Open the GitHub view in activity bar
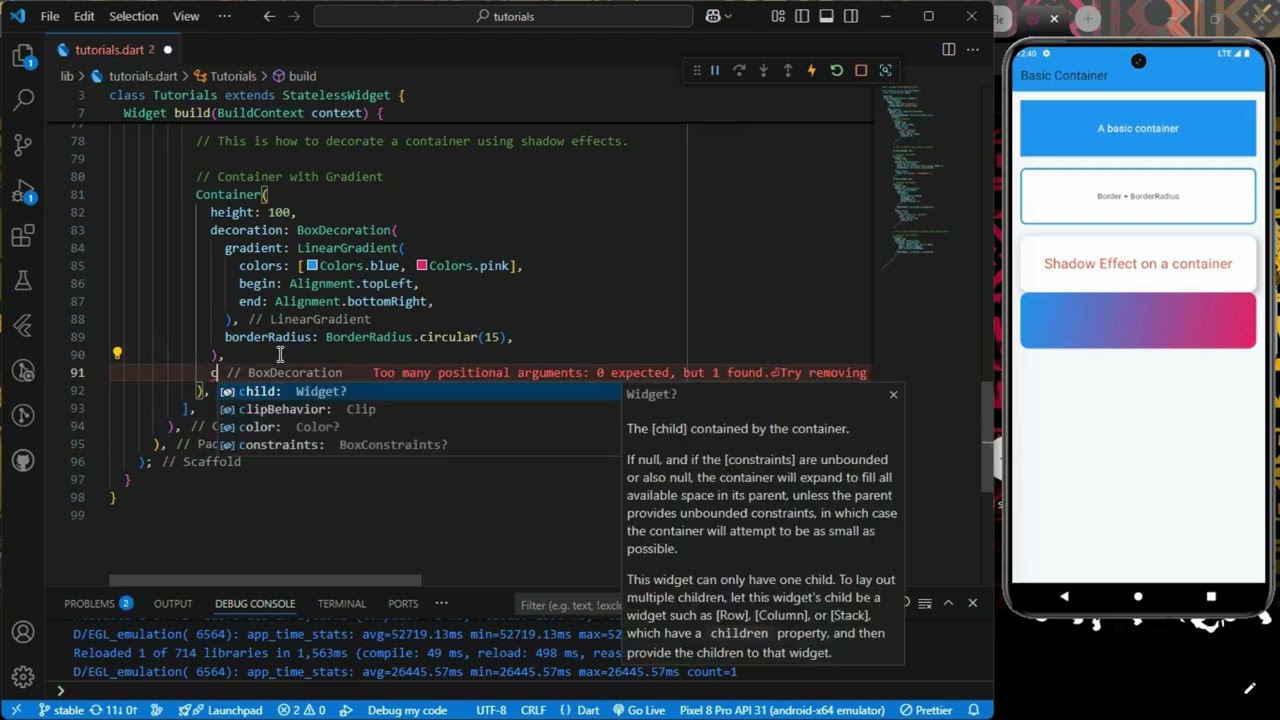 (x=23, y=461)
